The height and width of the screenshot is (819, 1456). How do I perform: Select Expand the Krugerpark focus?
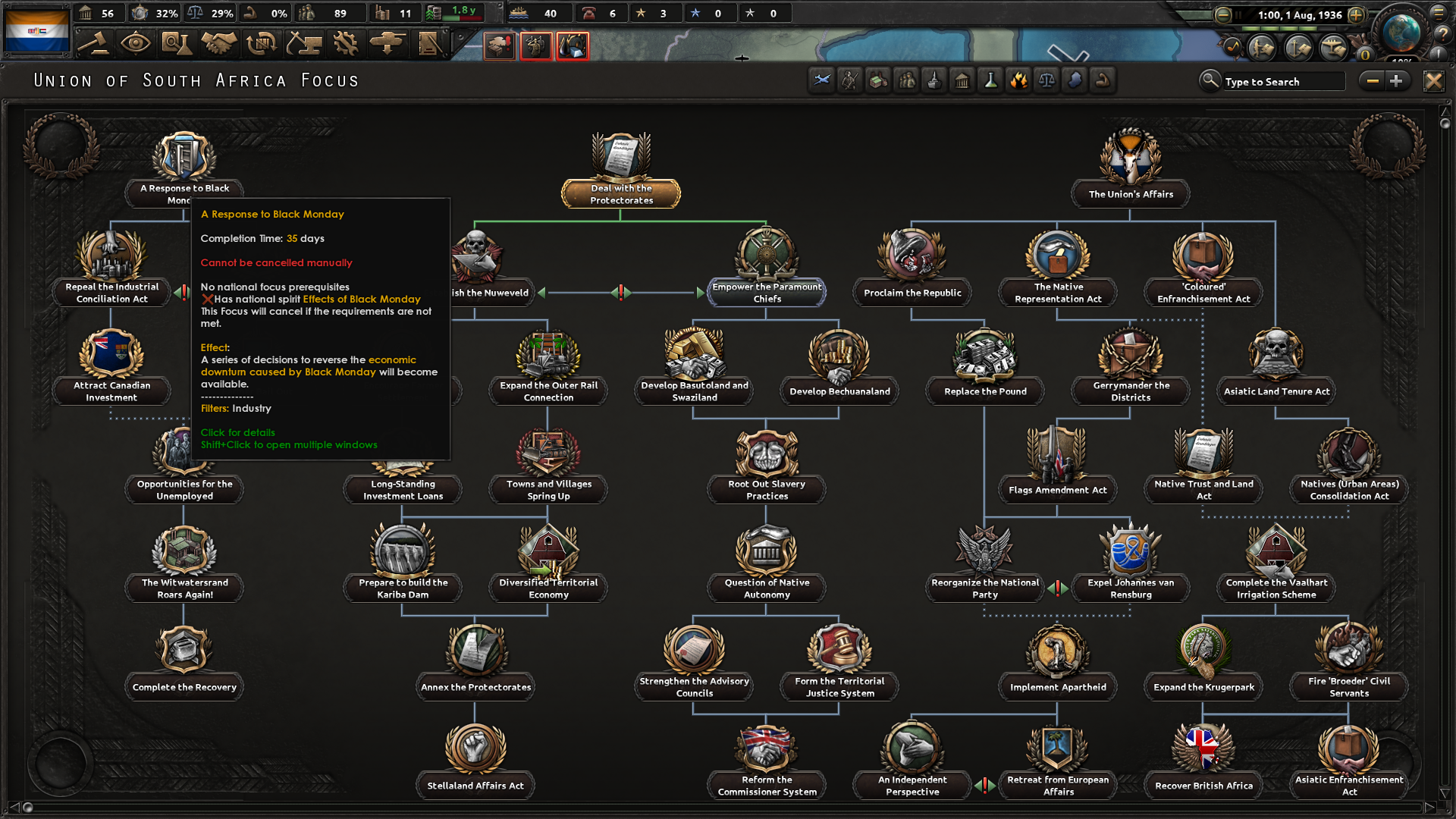coord(1203,661)
